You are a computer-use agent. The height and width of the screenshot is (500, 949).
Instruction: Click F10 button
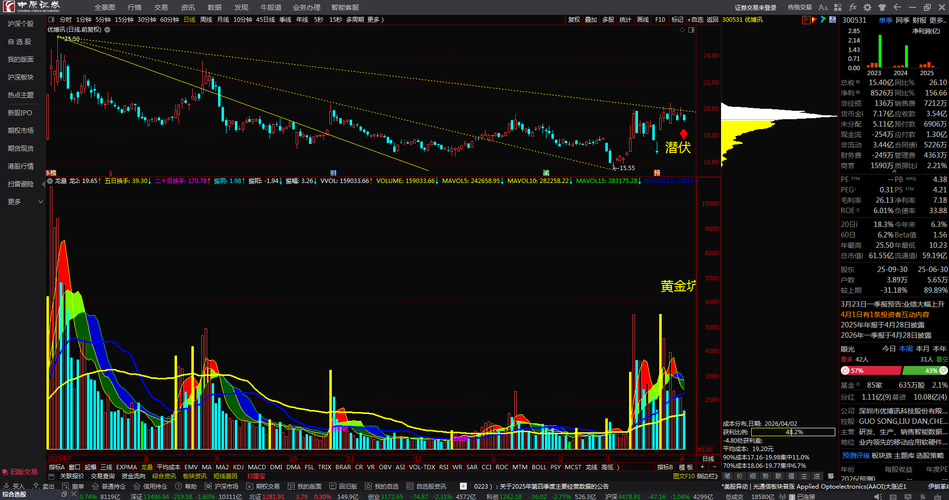tap(660, 19)
